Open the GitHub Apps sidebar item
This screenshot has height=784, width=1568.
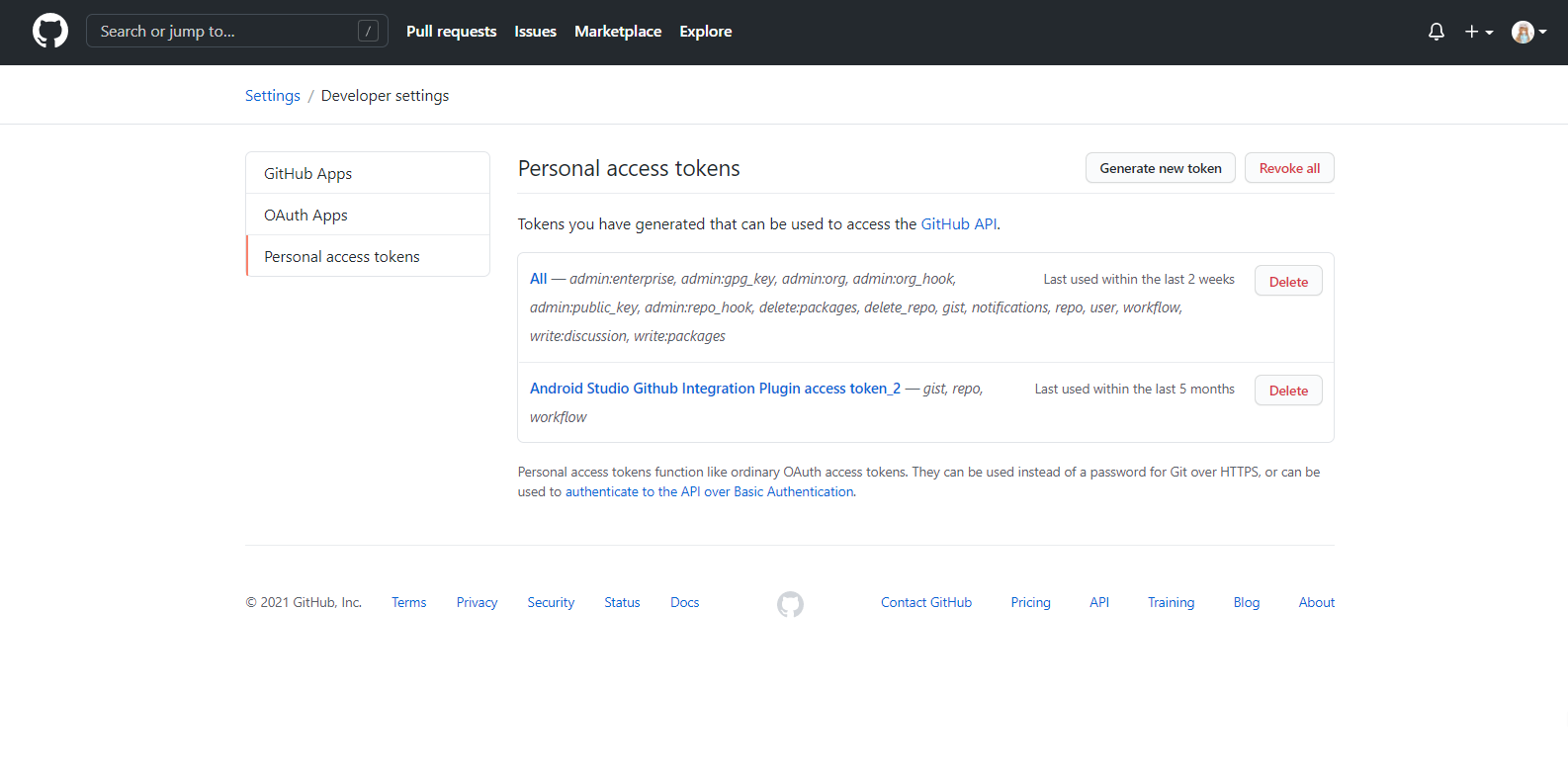tap(307, 174)
